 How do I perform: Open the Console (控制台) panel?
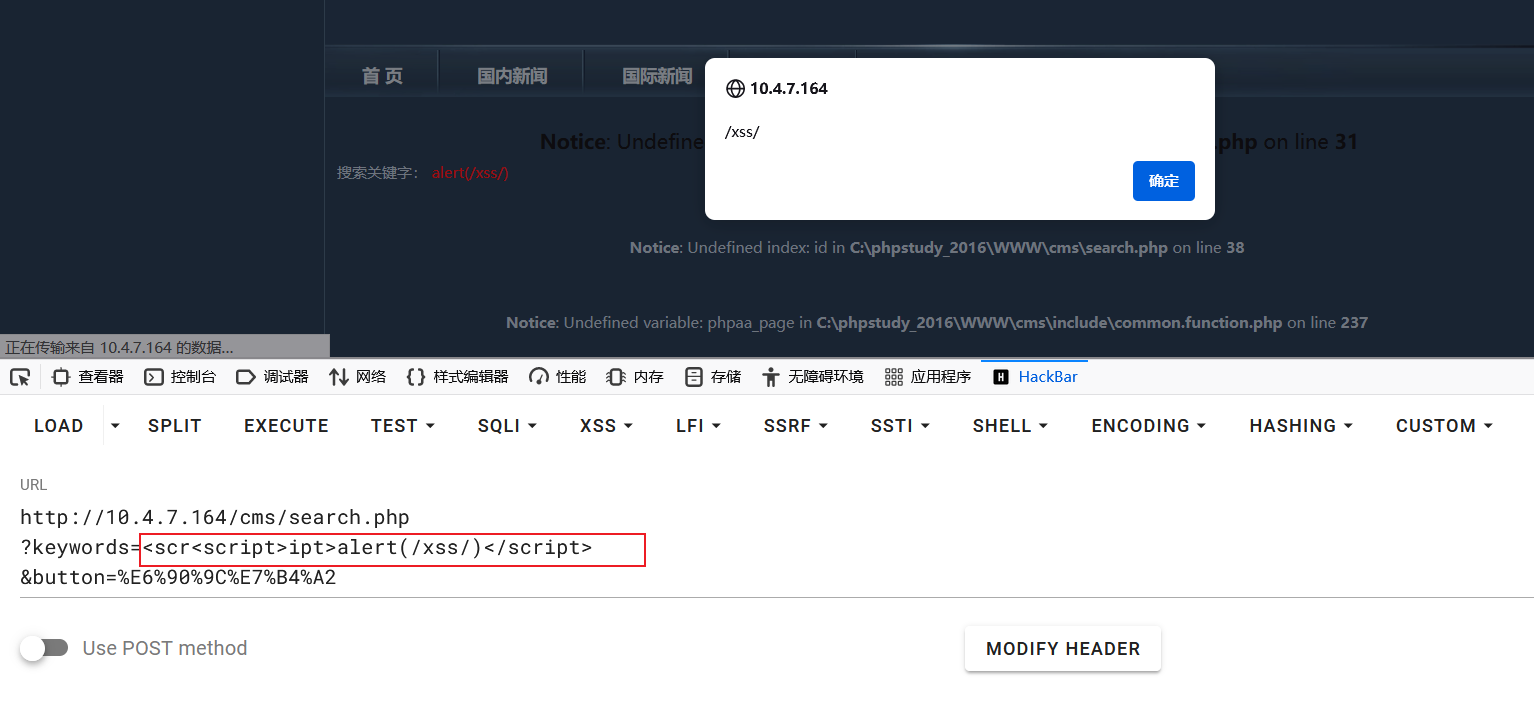point(180,377)
